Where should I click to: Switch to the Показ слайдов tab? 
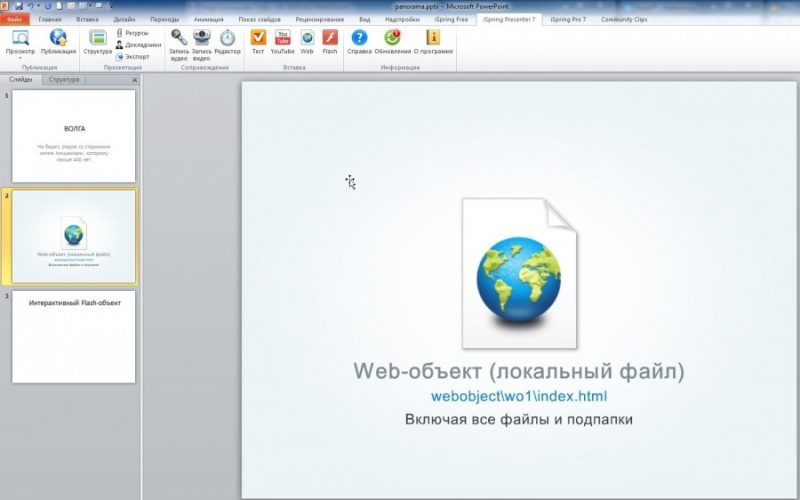pos(260,19)
